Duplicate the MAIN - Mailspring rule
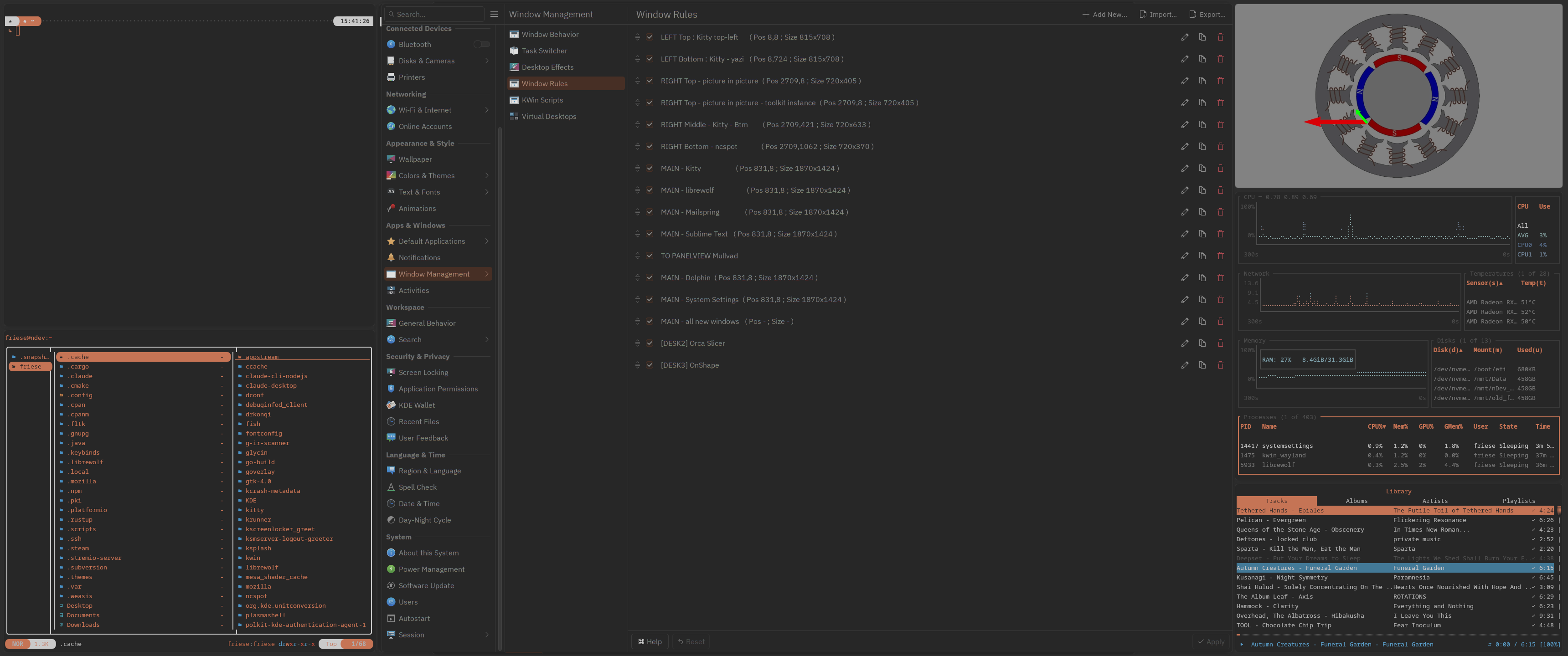The image size is (1568, 656). [1202, 212]
